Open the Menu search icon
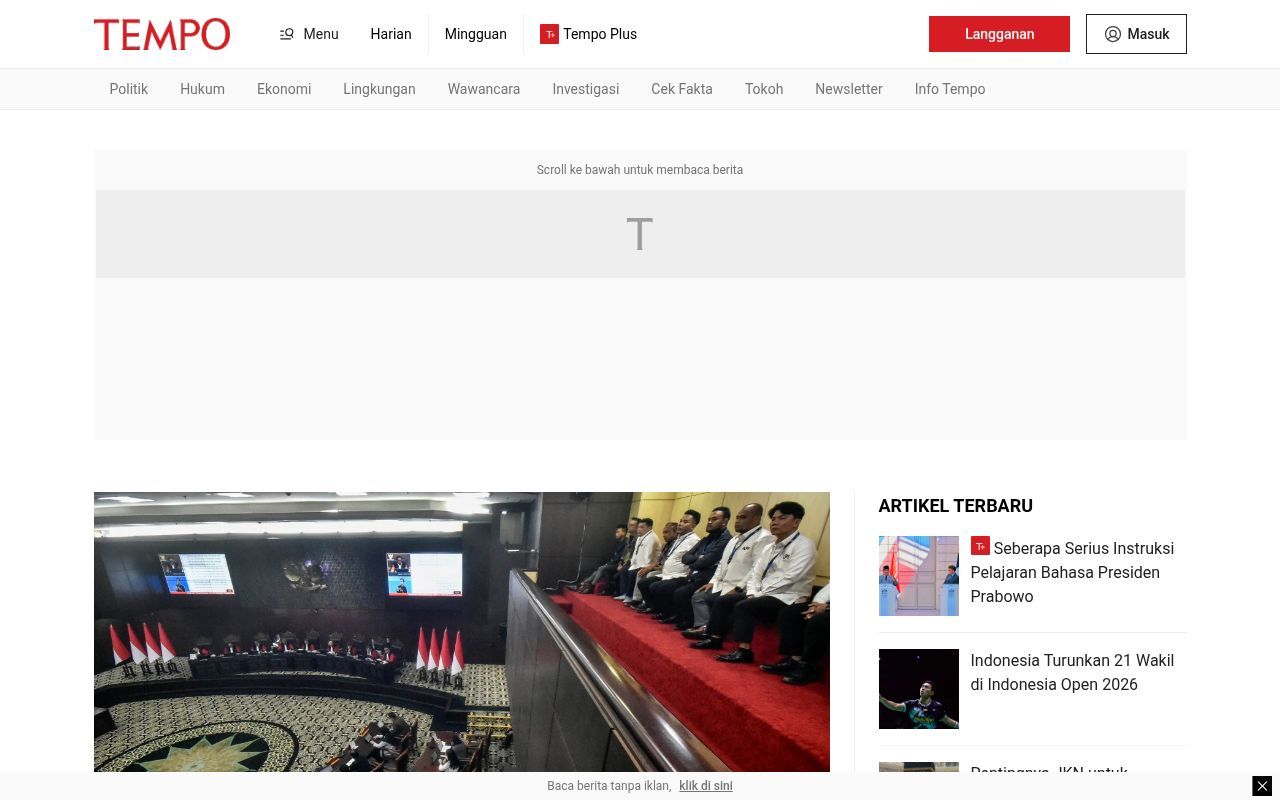This screenshot has width=1280, height=800. [x=287, y=34]
